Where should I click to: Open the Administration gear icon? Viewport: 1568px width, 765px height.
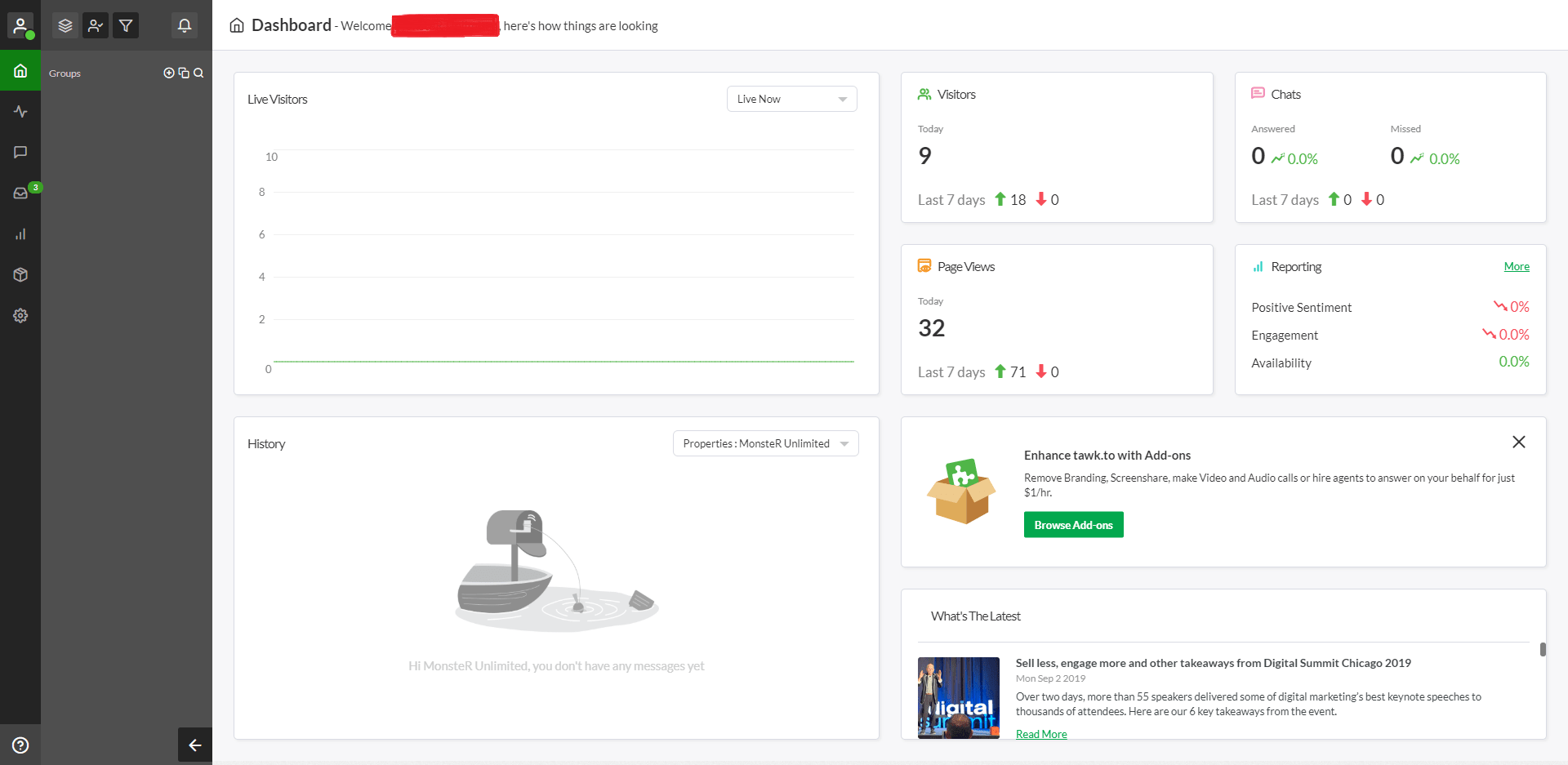20,316
